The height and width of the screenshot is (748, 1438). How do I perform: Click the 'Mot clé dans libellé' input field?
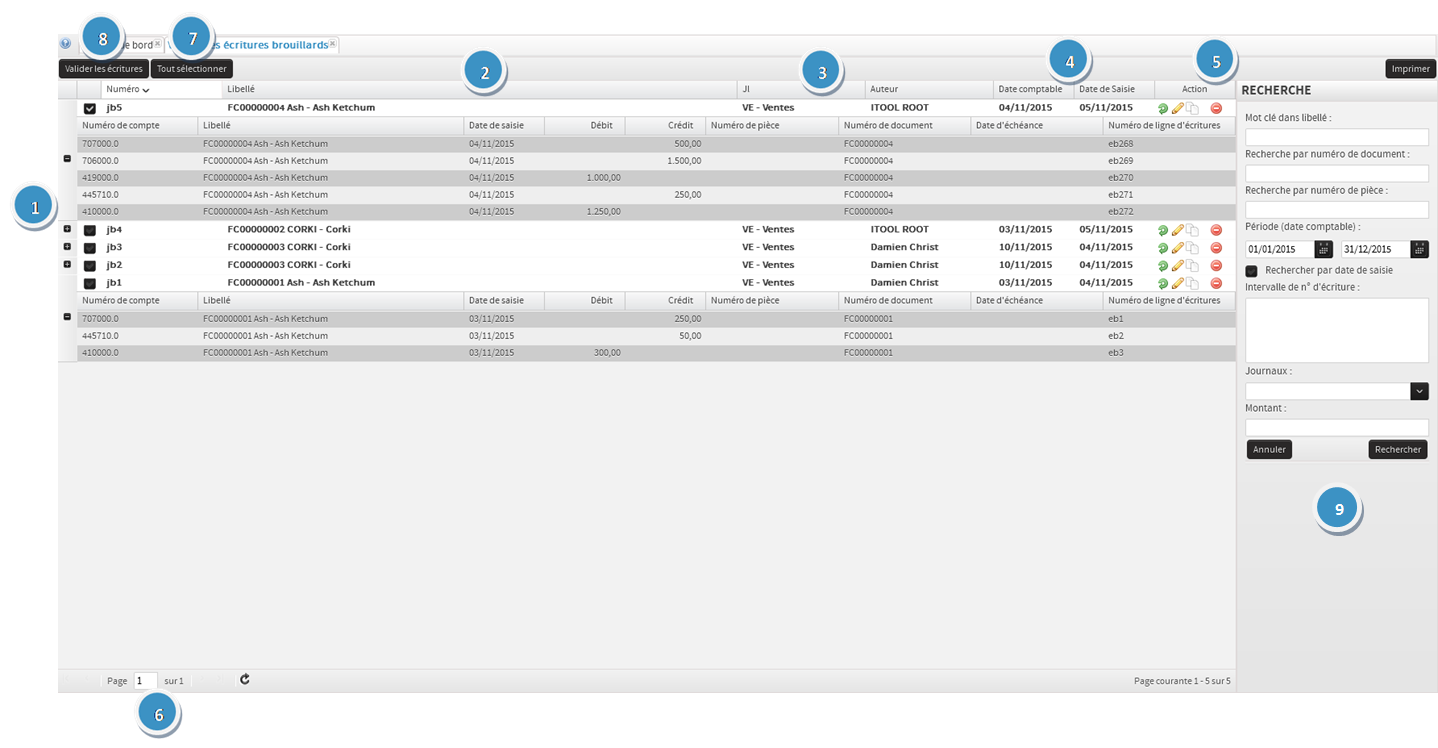[1336, 137]
